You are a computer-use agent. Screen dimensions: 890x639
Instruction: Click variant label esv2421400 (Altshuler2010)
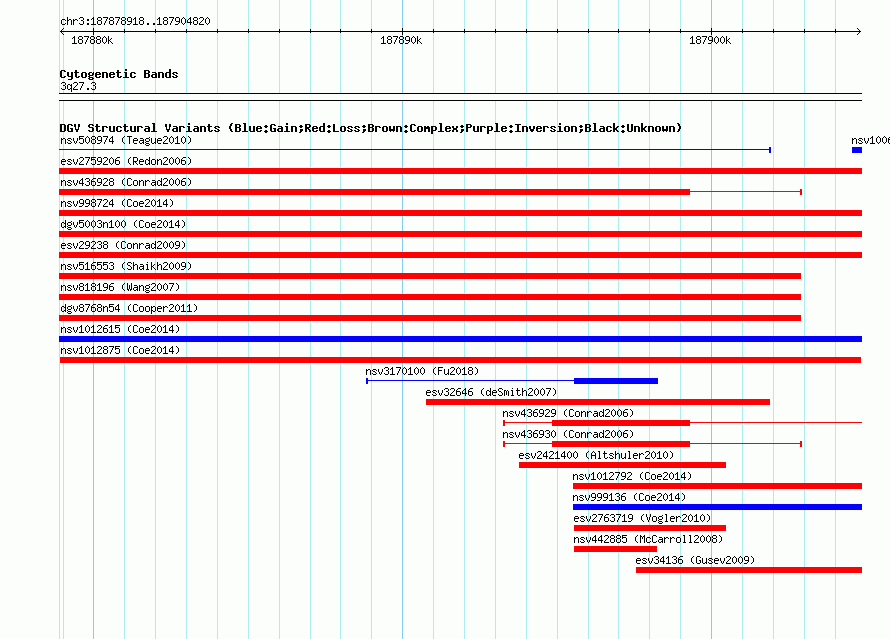(x=596, y=455)
